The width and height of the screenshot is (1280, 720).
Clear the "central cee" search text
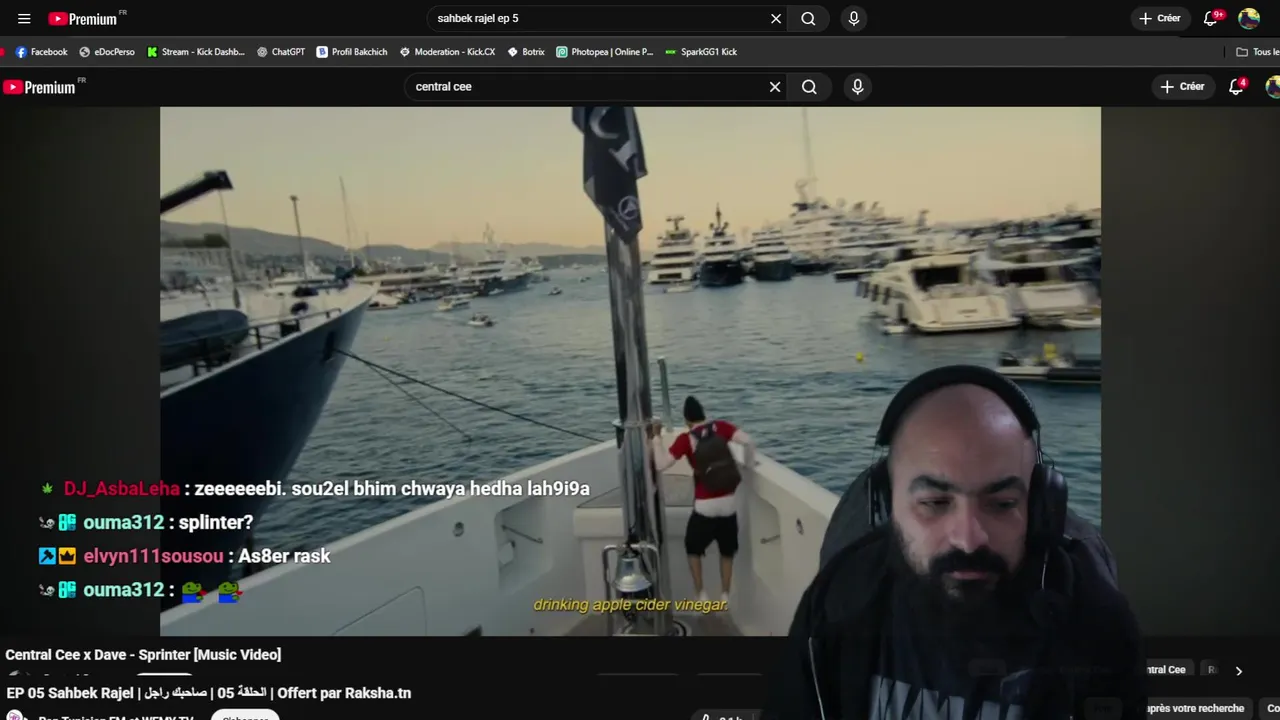(x=775, y=87)
